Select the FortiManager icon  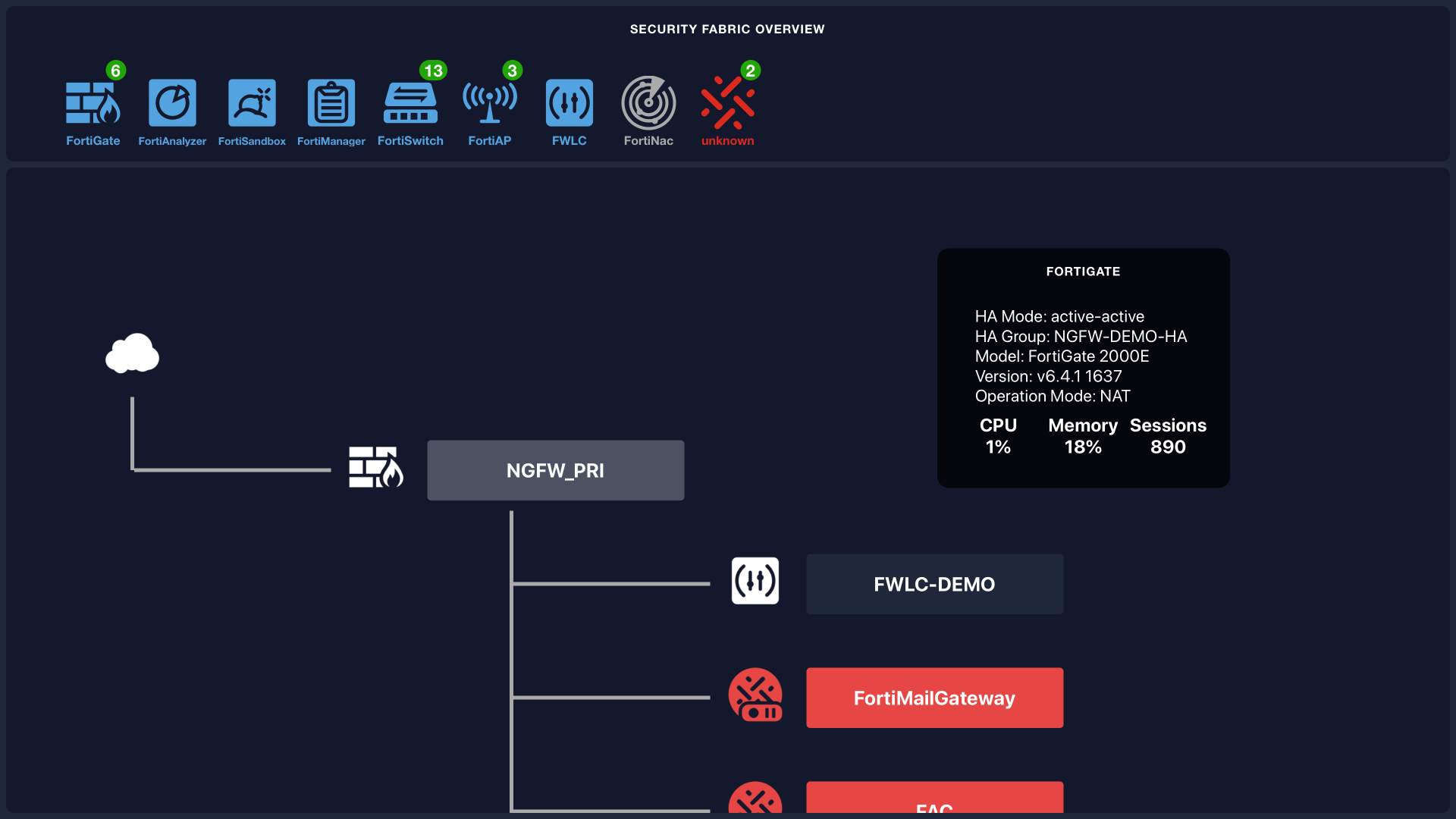331,103
